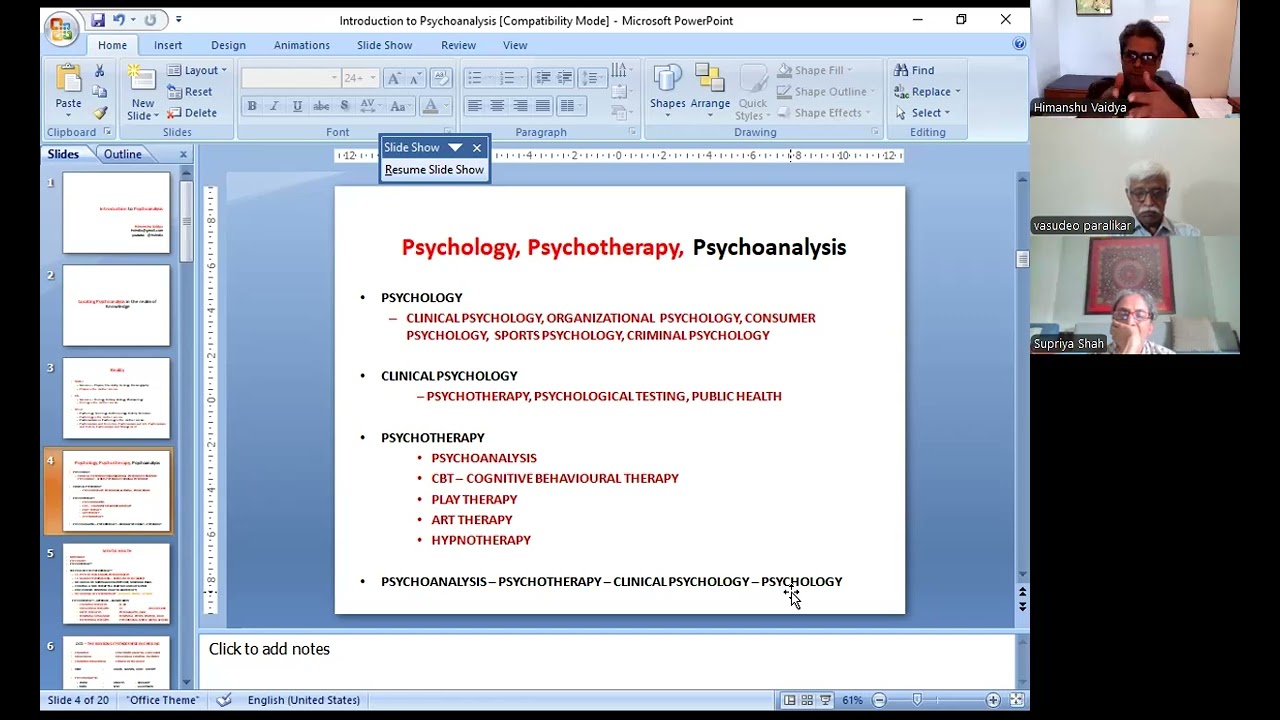Click the Clear All Formatting icon
The height and width of the screenshot is (720, 1280).
(440, 78)
